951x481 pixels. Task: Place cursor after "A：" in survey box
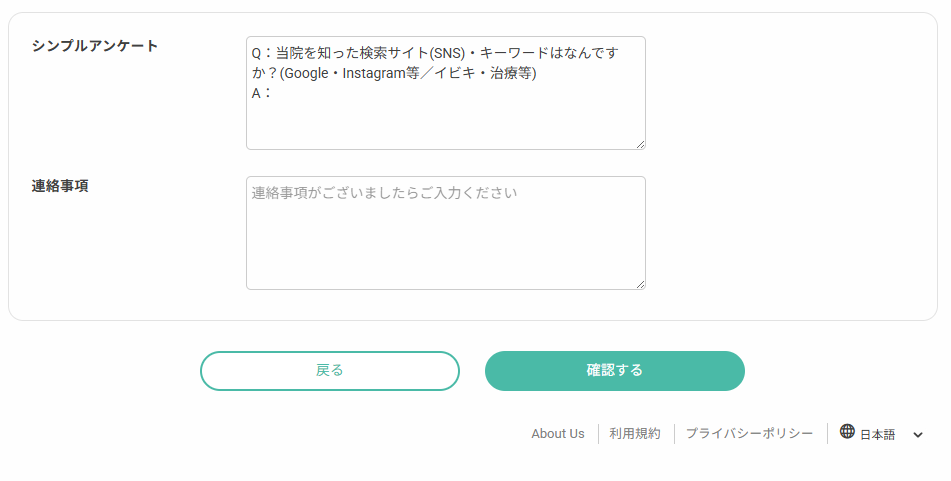[278, 94]
